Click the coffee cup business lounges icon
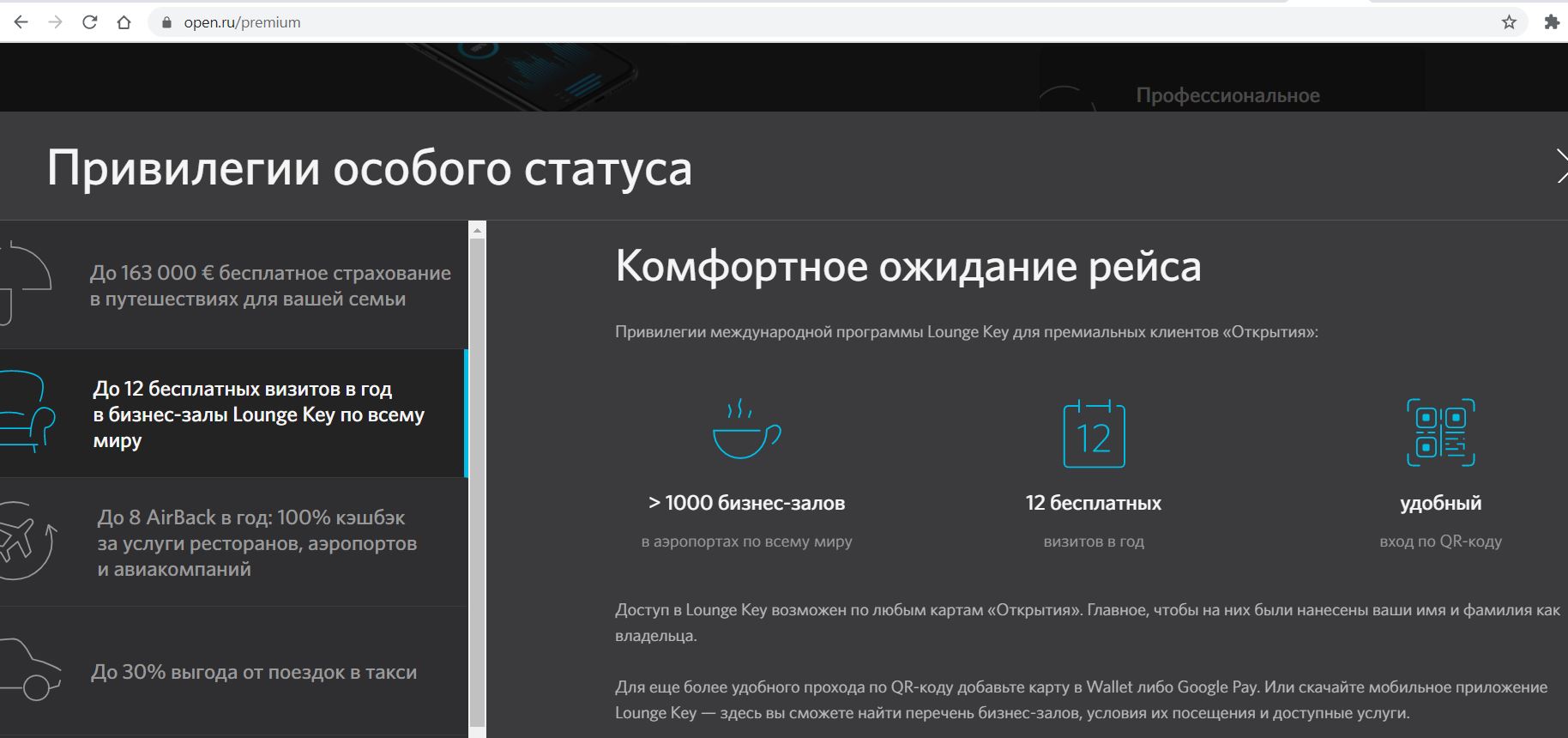Image resolution: width=1568 pixels, height=738 pixels. pos(746,429)
